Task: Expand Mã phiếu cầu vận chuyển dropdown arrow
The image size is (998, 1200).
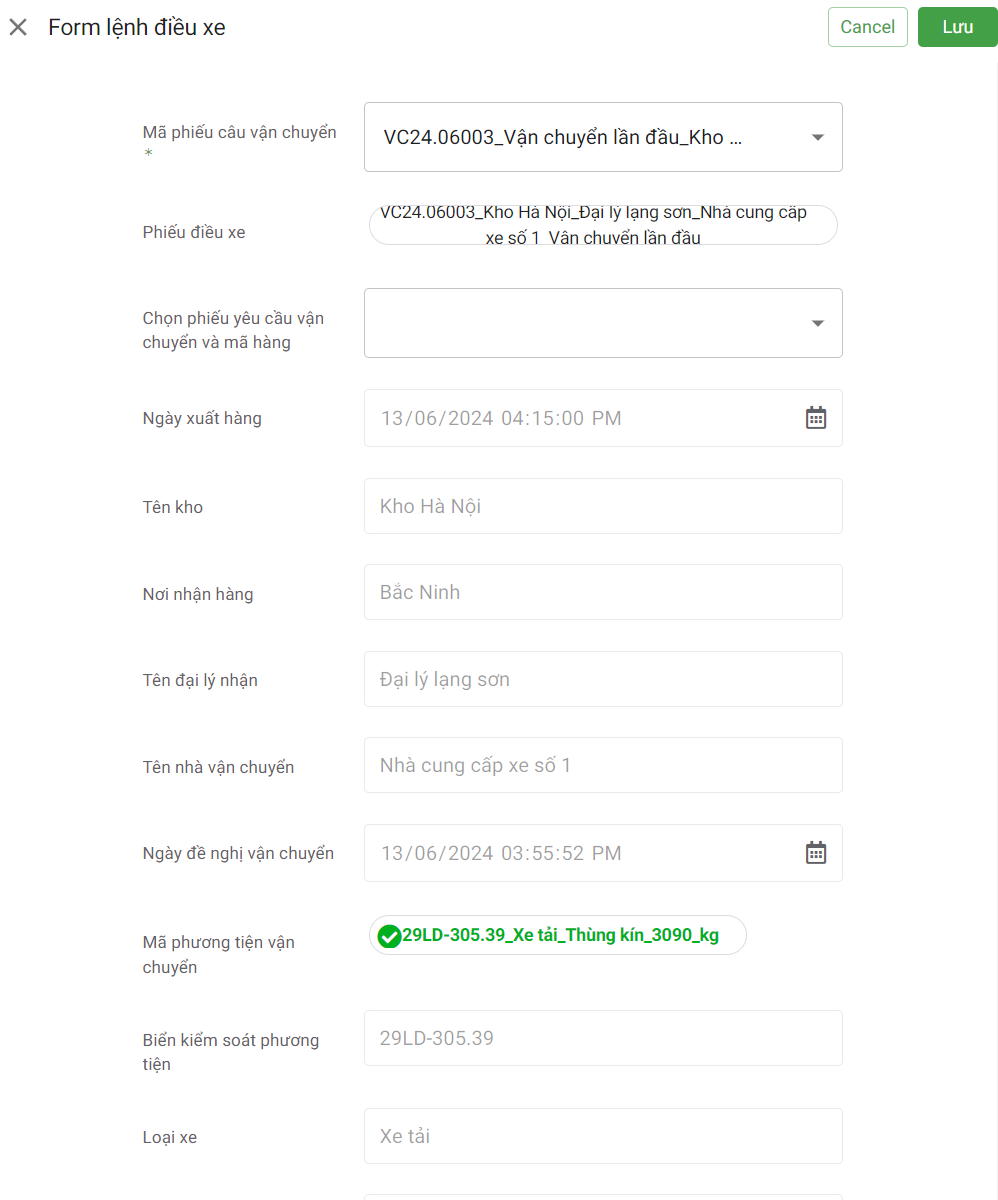Action: coord(817,137)
